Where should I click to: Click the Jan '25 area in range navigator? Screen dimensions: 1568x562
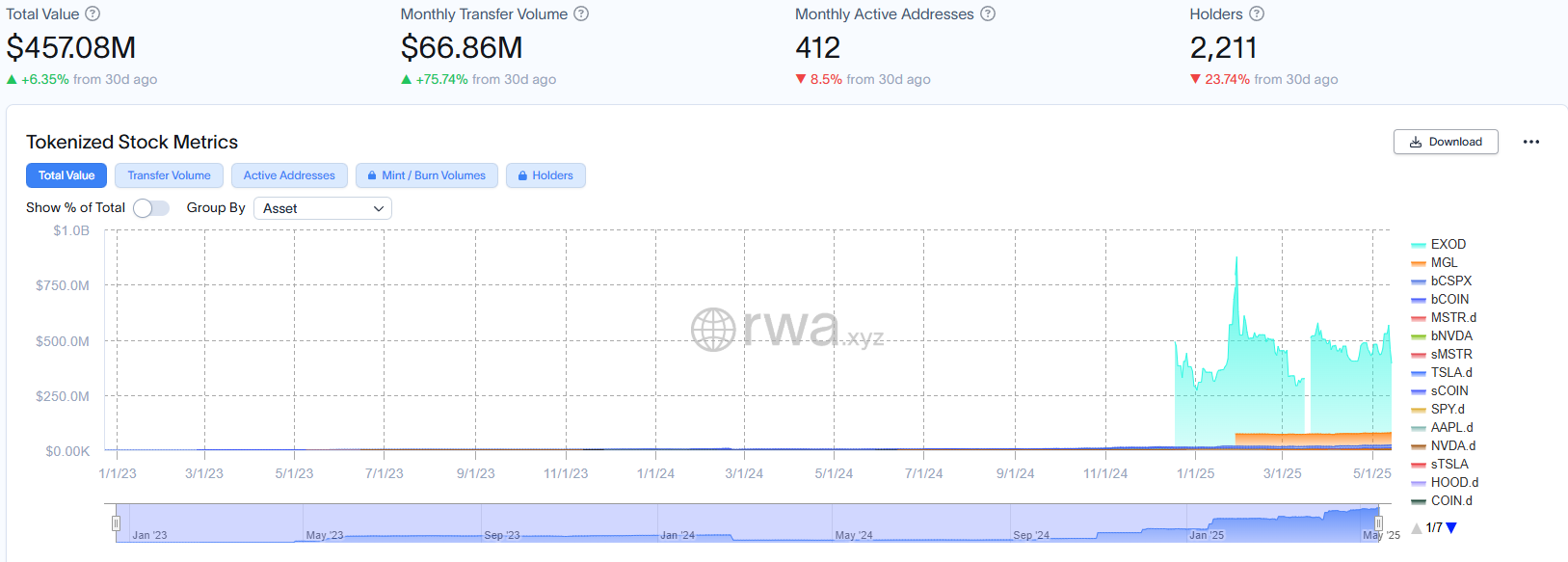click(1207, 535)
